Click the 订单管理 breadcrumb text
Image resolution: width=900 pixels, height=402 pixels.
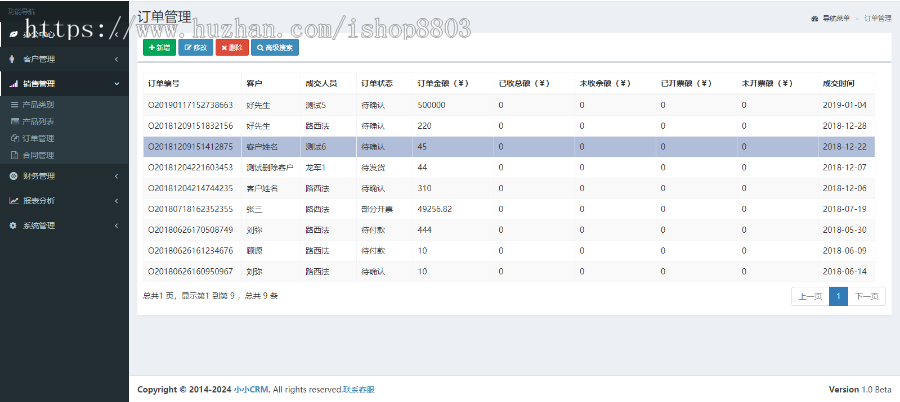[878, 19]
